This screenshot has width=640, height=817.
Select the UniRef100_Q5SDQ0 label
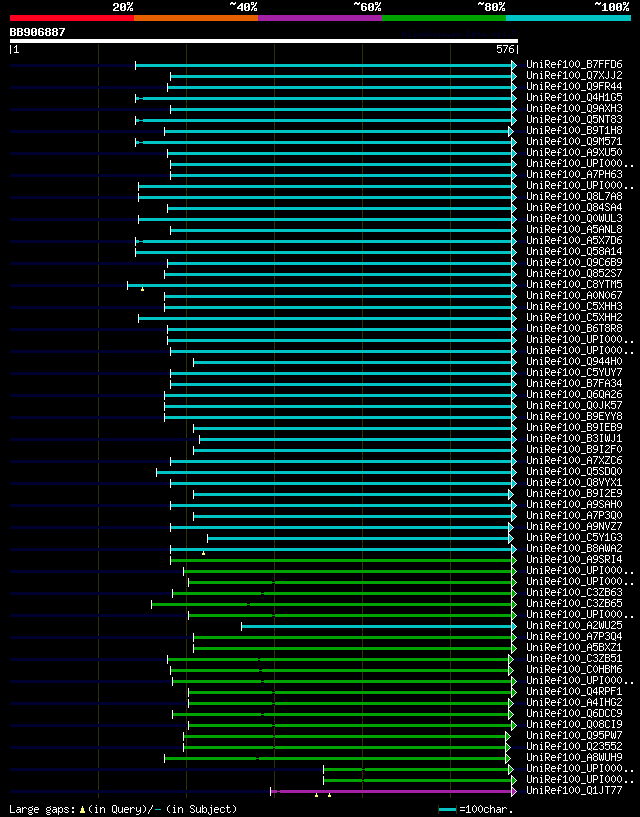(574, 472)
